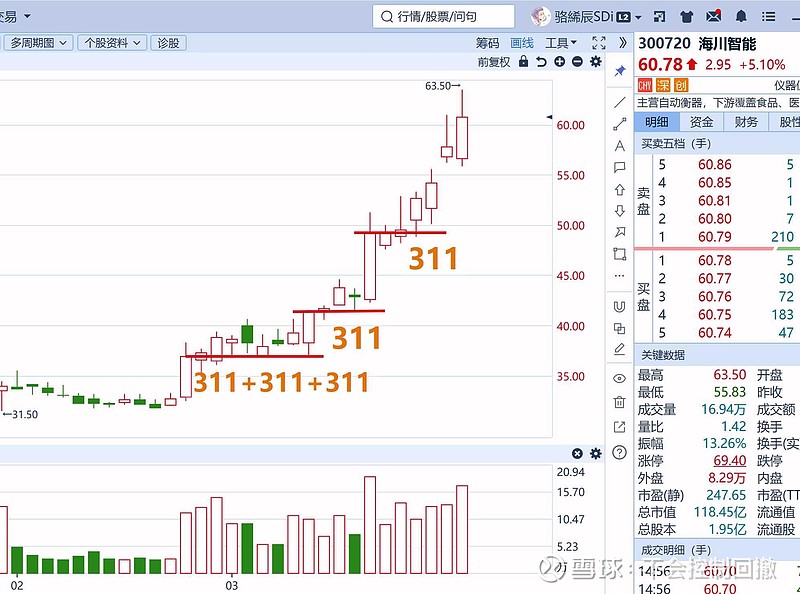800x594 pixels.
Task: Select the comment bubble annotation tool
Action: (619, 167)
